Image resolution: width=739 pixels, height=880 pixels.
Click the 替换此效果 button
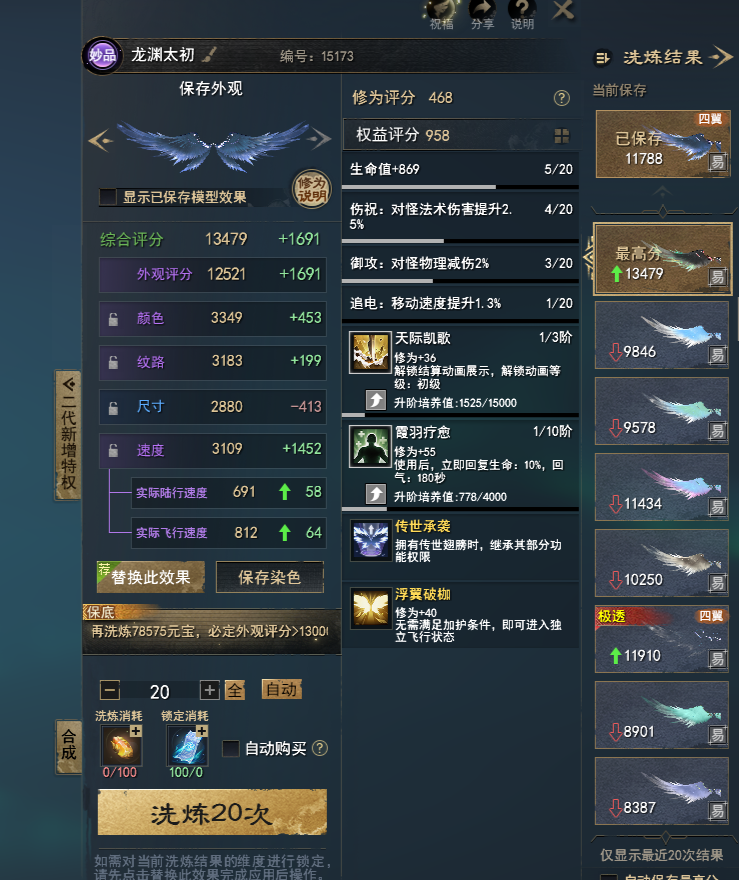(x=150, y=577)
